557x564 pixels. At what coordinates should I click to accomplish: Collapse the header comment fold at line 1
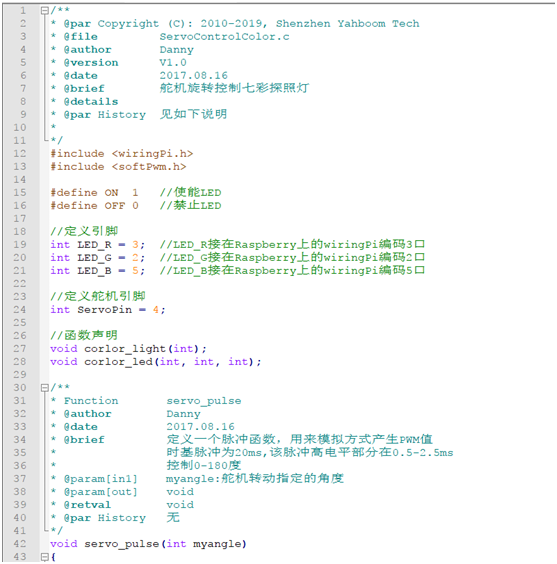45,11
